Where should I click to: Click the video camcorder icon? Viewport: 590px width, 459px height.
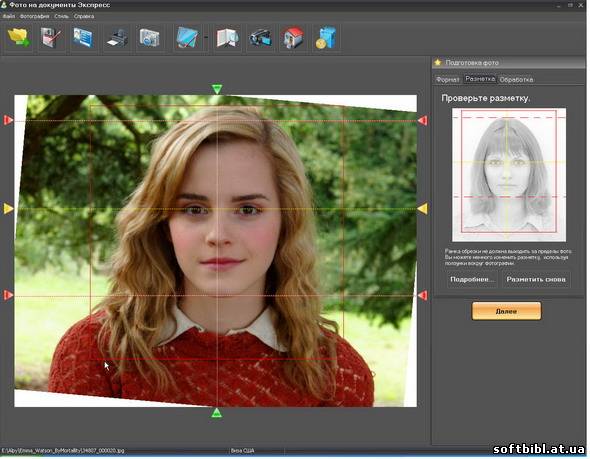coord(260,38)
